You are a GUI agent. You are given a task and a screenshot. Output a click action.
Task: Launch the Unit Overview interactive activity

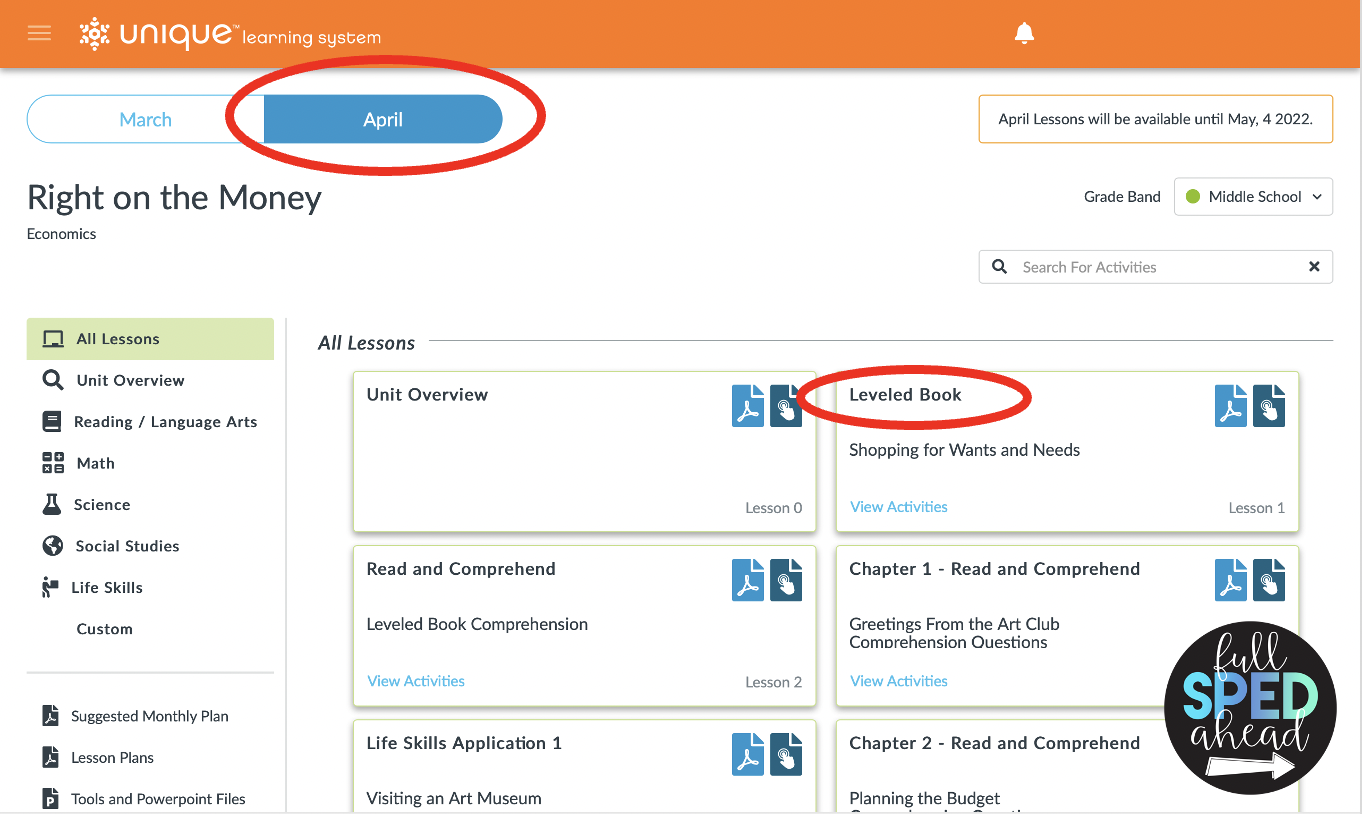(786, 406)
